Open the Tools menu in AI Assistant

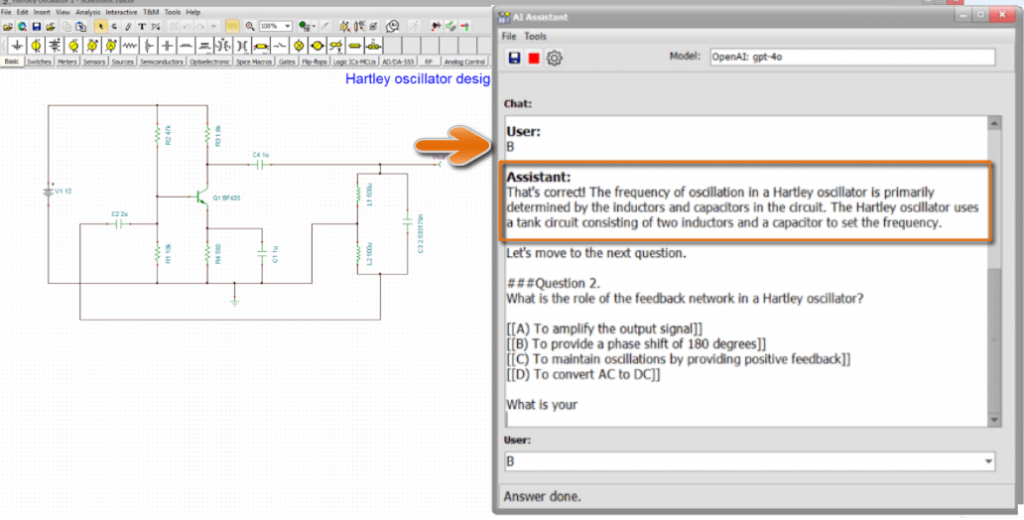pyautogui.click(x=536, y=36)
